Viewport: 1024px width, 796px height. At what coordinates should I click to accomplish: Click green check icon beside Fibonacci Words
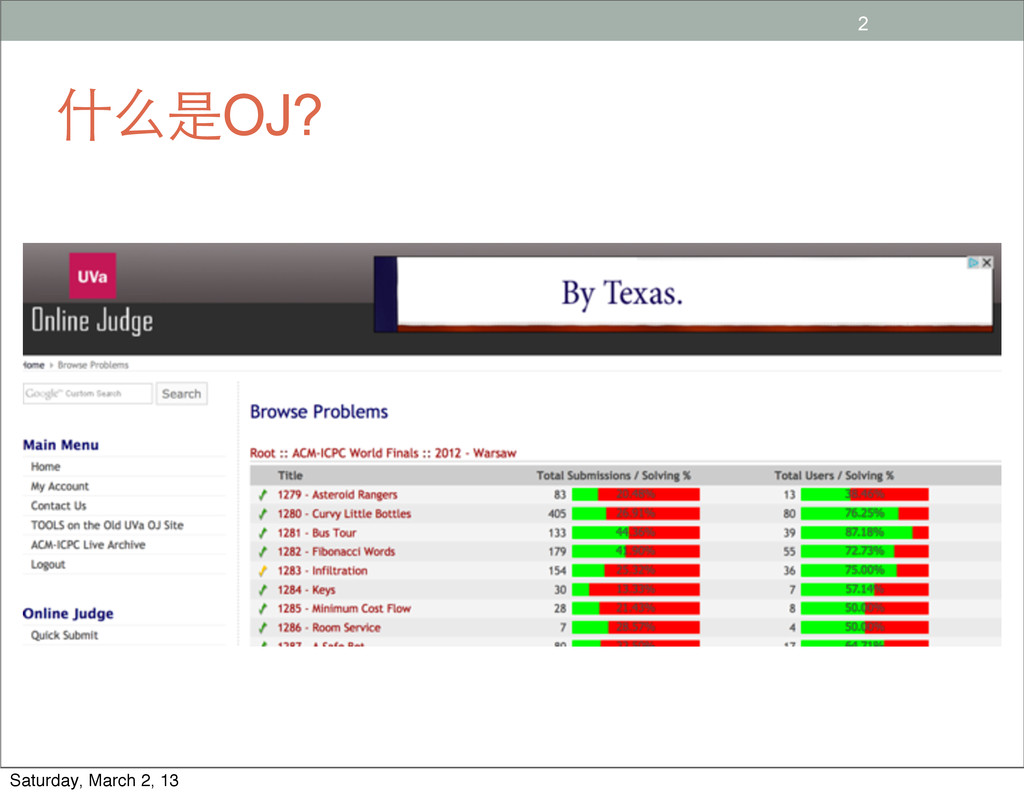click(263, 552)
